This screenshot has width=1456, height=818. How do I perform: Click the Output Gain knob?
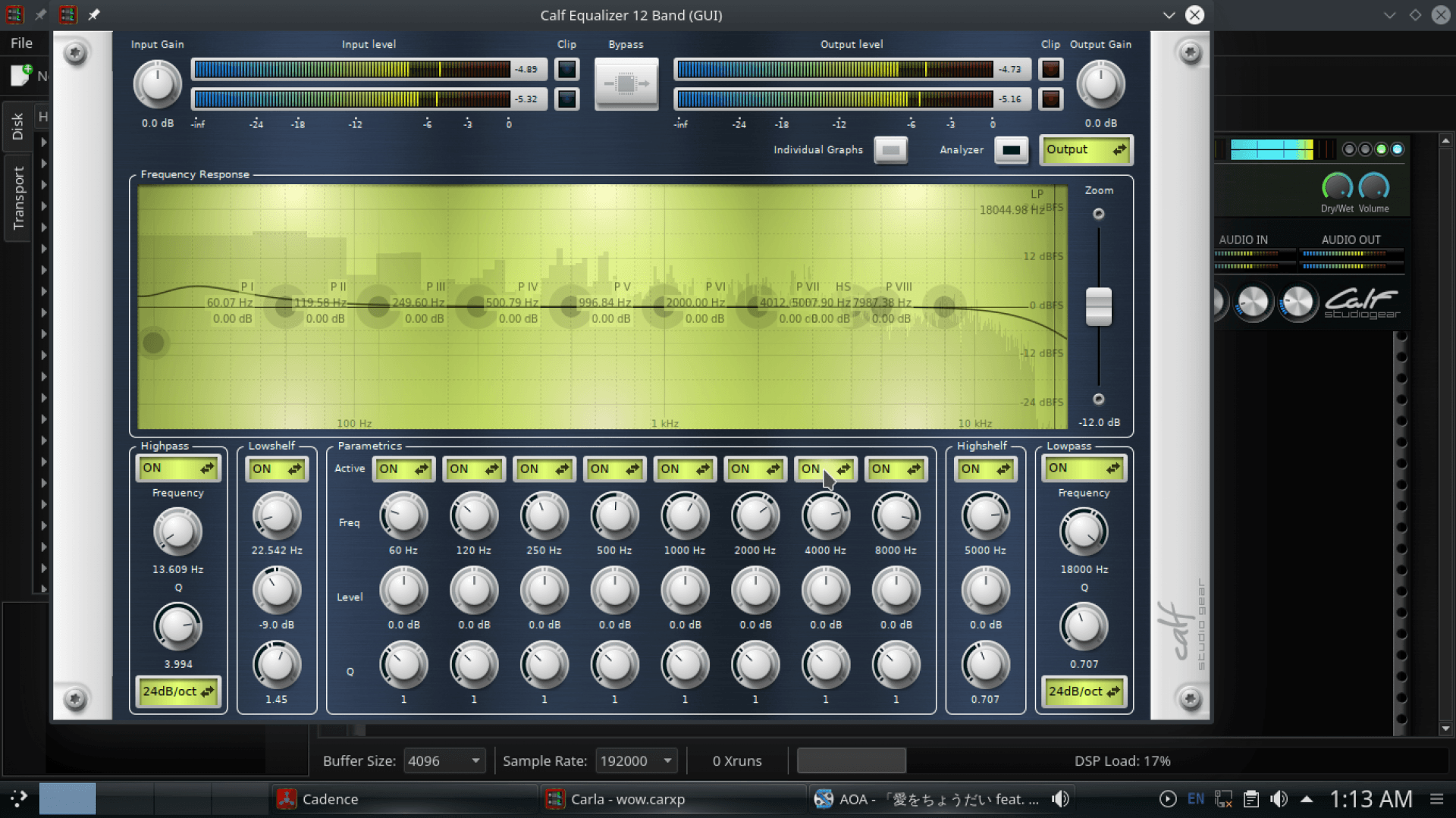(x=1100, y=84)
